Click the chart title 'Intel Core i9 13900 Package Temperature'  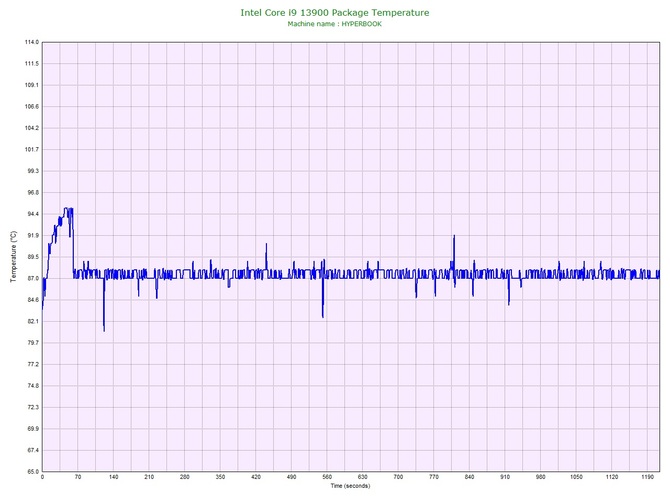tap(335, 13)
